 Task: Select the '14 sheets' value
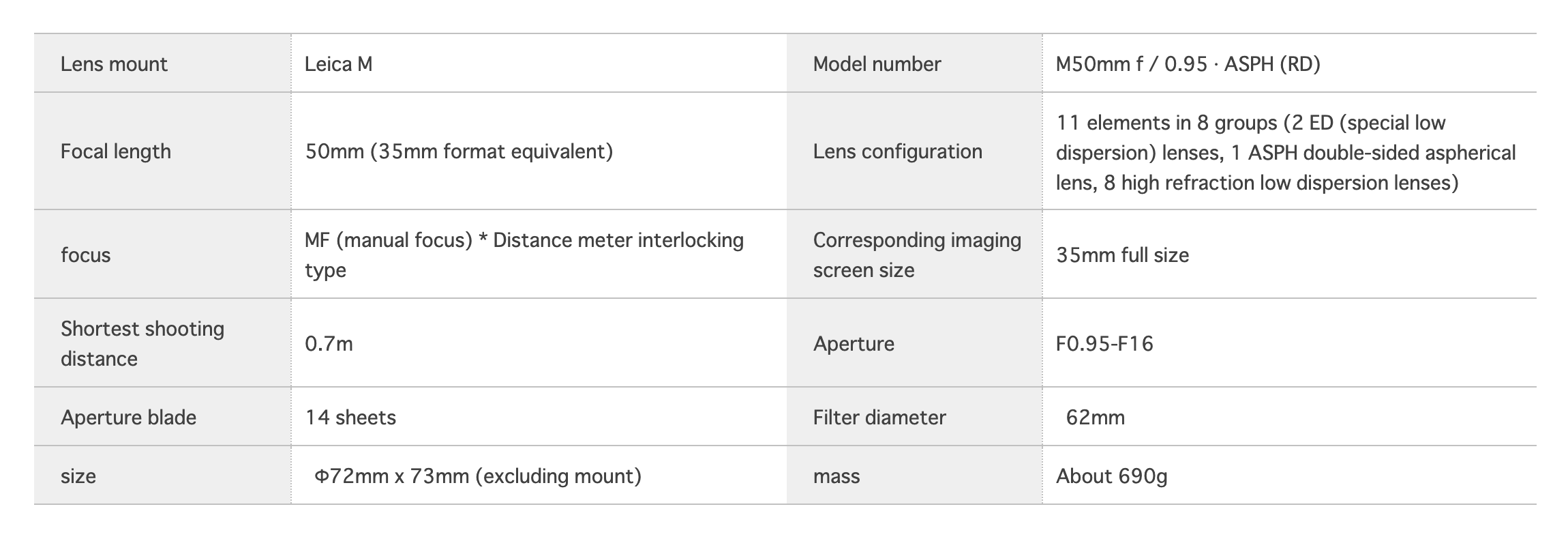(x=350, y=417)
